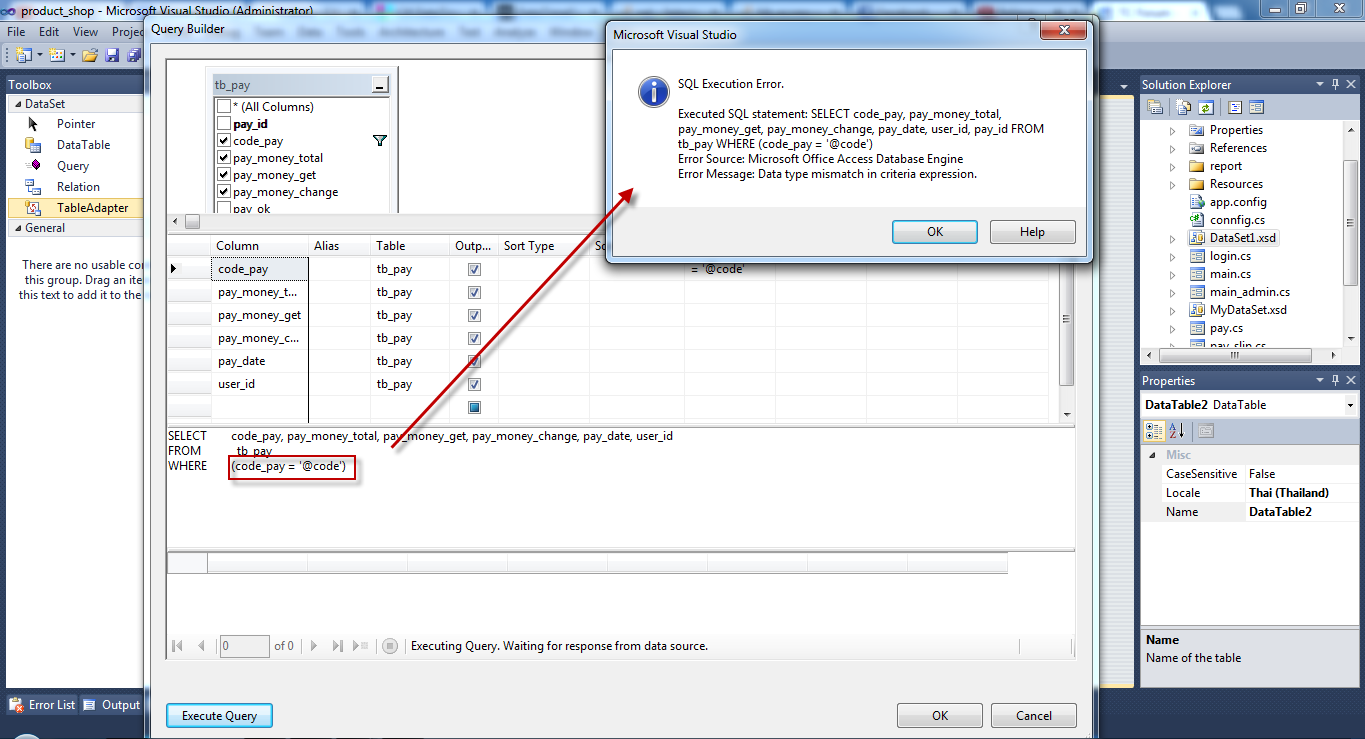Toggle Output checkbox for user_id grid row
Viewport: 1365px width, 739px height.
click(x=474, y=384)
